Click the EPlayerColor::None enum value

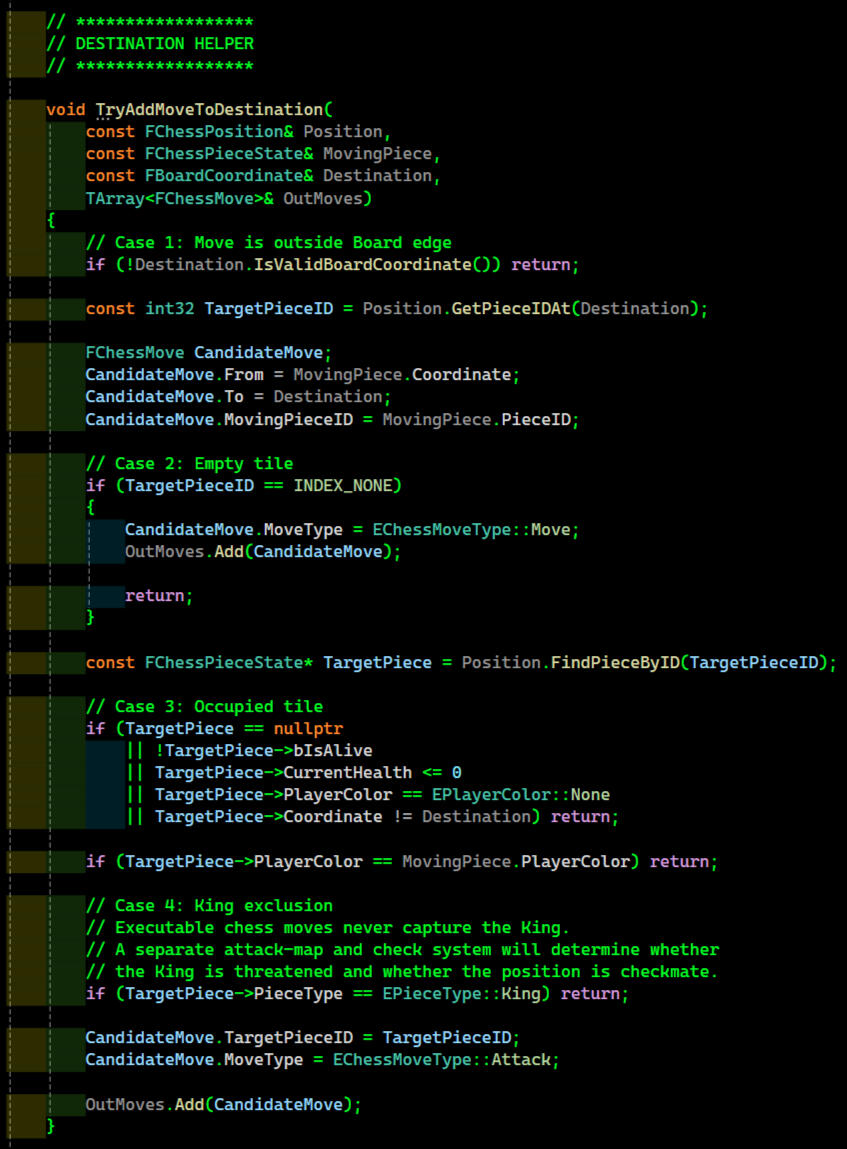pyautogui.click(x=521, y=794)
